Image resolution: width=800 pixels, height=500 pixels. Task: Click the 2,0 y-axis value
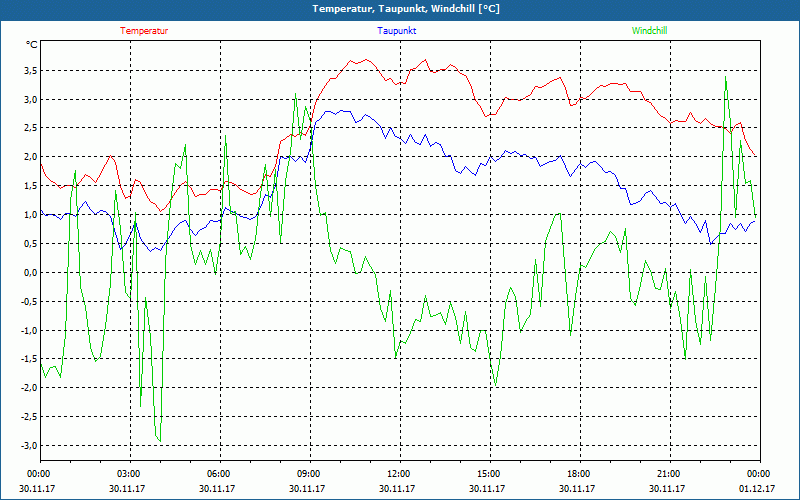click(31, 157)
